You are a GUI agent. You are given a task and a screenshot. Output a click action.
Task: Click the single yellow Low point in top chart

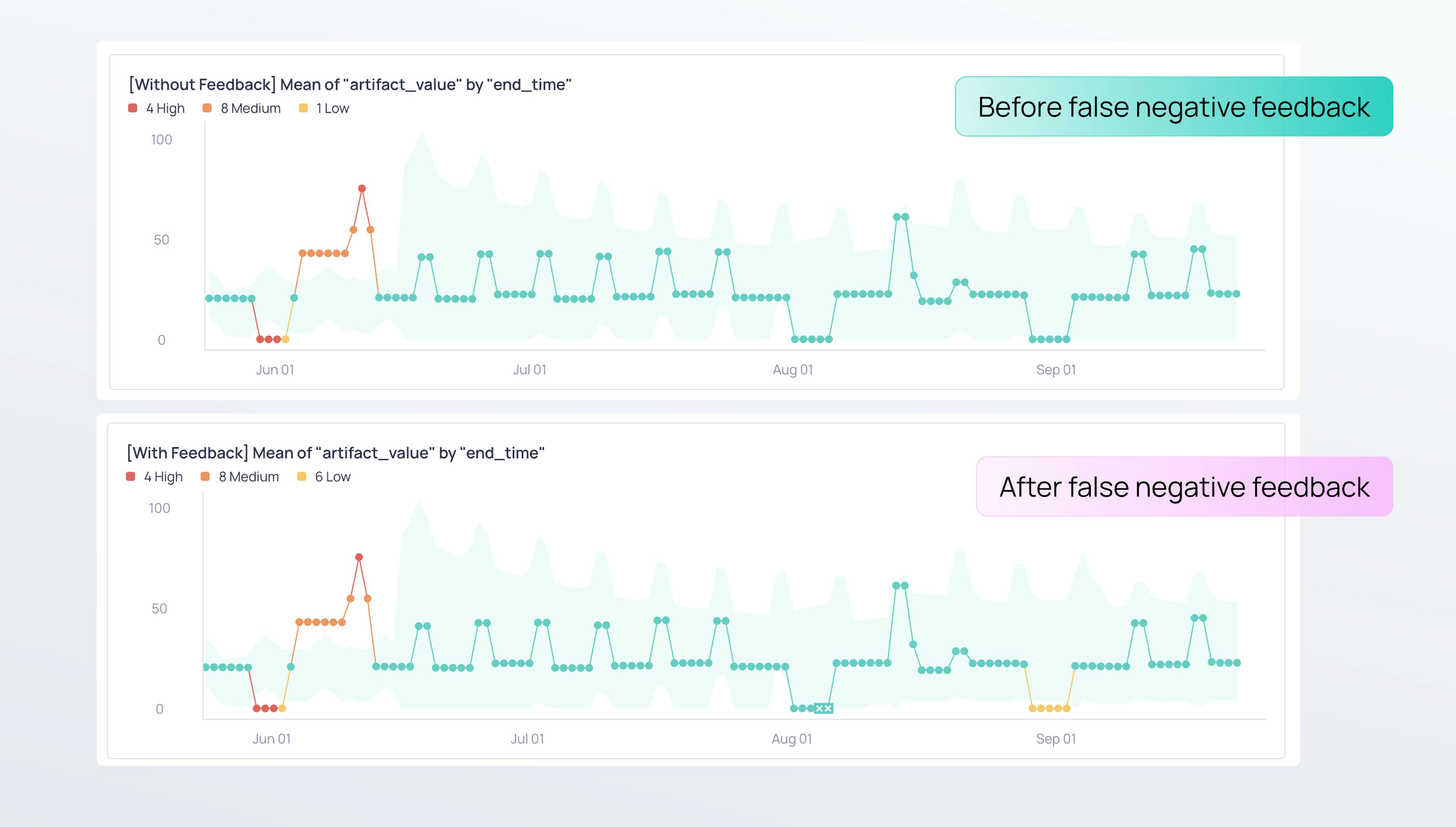pyautogui.click(x=286, y=339)
